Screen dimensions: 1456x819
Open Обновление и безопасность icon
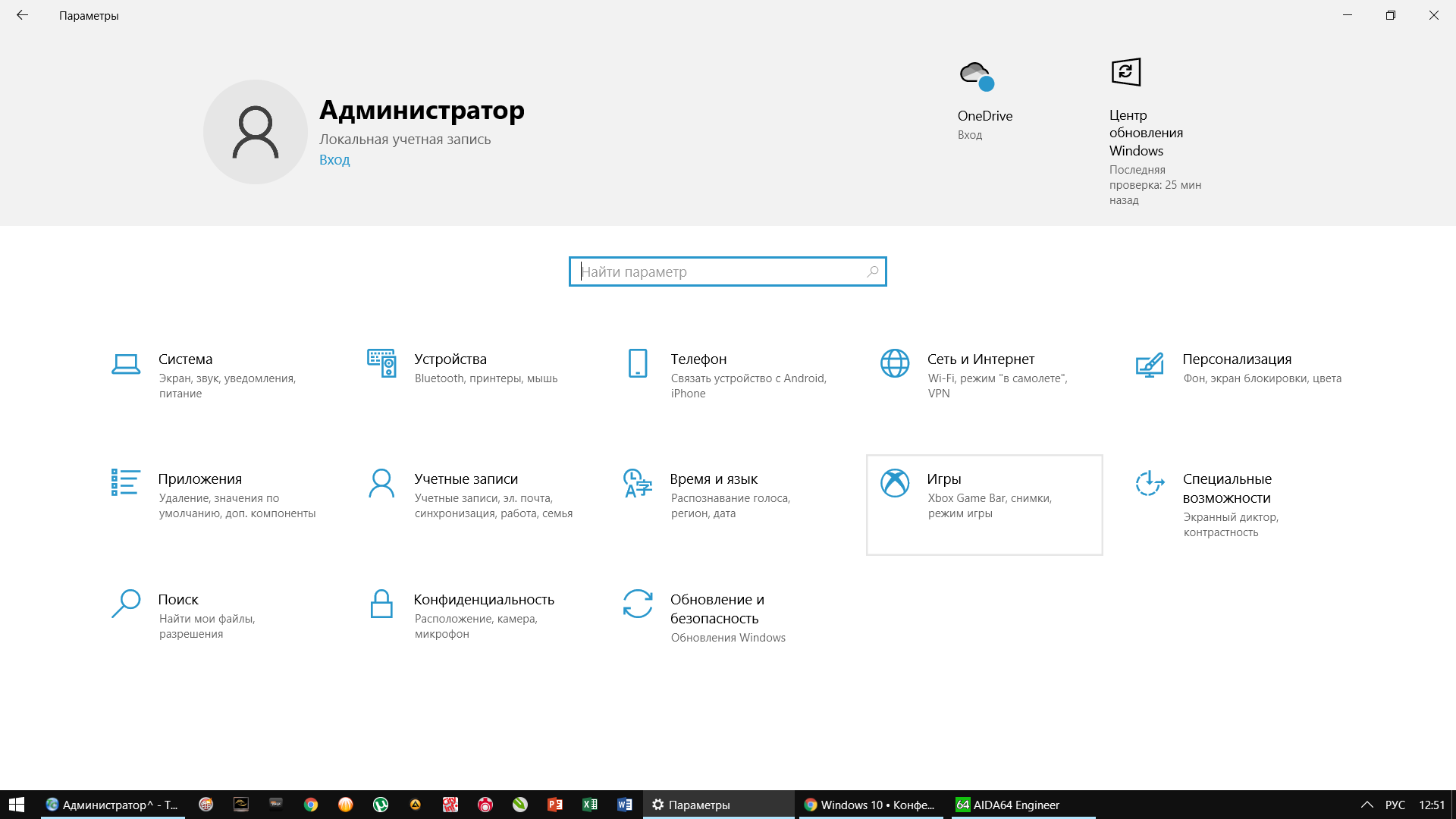[x=638, y=604]
